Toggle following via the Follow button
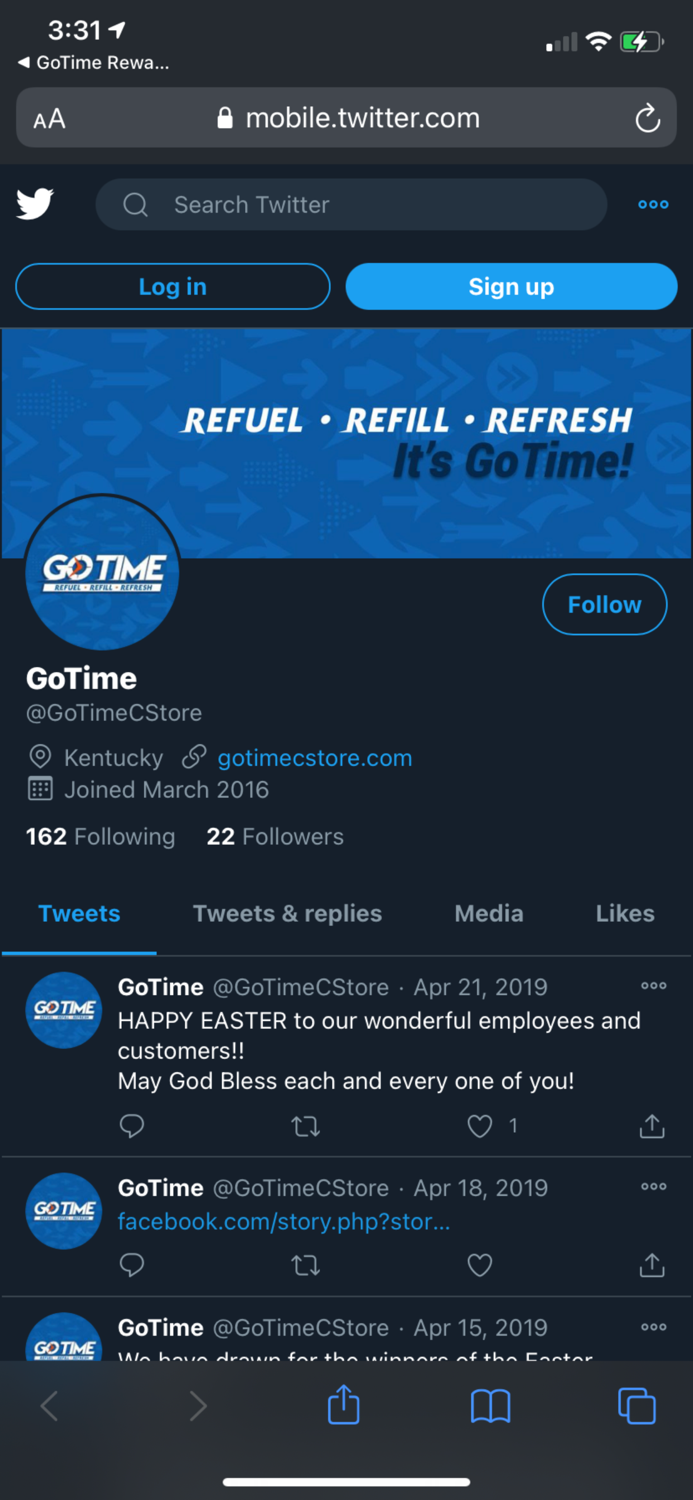 604,604
